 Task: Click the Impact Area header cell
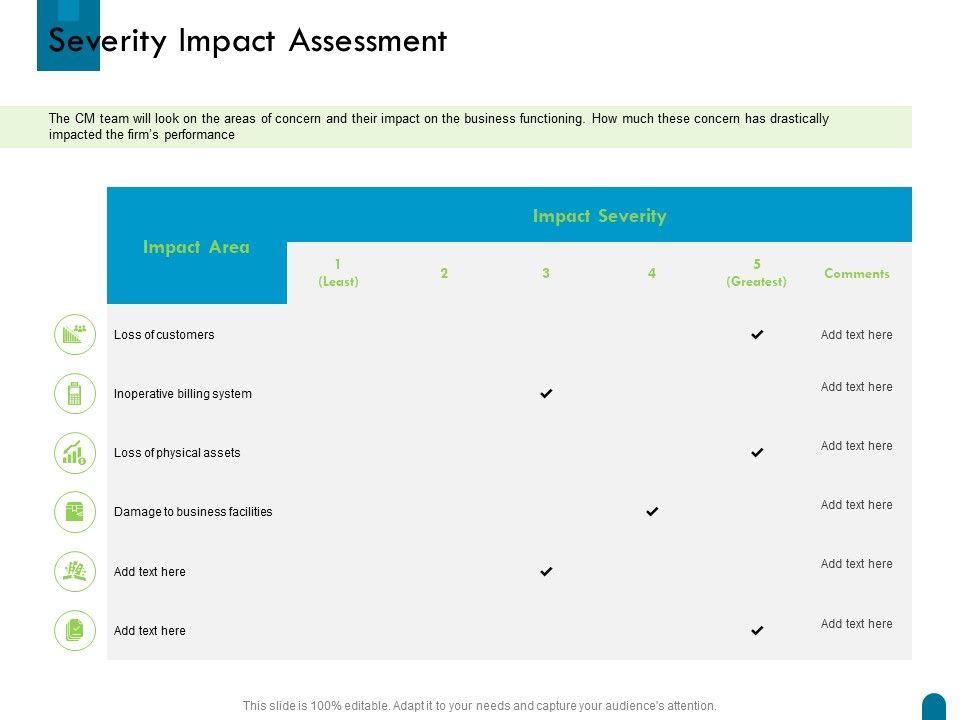click(196, 247)
